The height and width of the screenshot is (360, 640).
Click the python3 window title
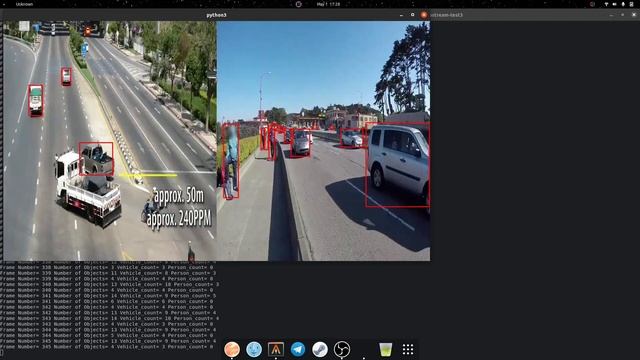[216, 15]
